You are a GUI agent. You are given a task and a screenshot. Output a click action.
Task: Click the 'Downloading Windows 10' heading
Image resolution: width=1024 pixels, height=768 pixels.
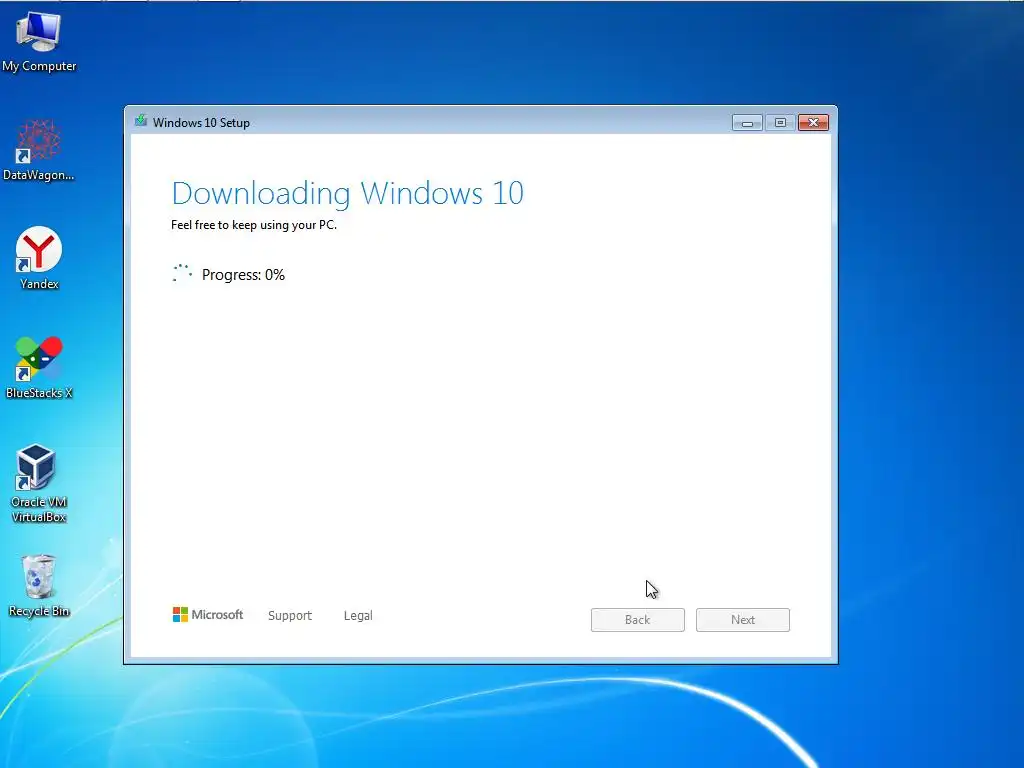pos(347,193)
